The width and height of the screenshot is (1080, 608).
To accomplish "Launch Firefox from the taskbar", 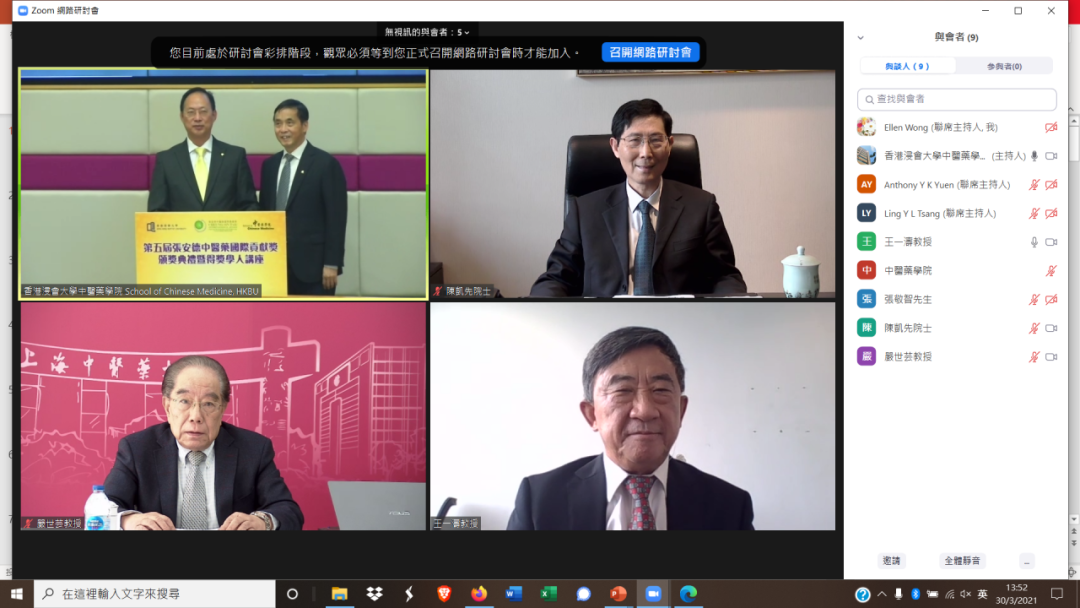I will click(479, 594).
